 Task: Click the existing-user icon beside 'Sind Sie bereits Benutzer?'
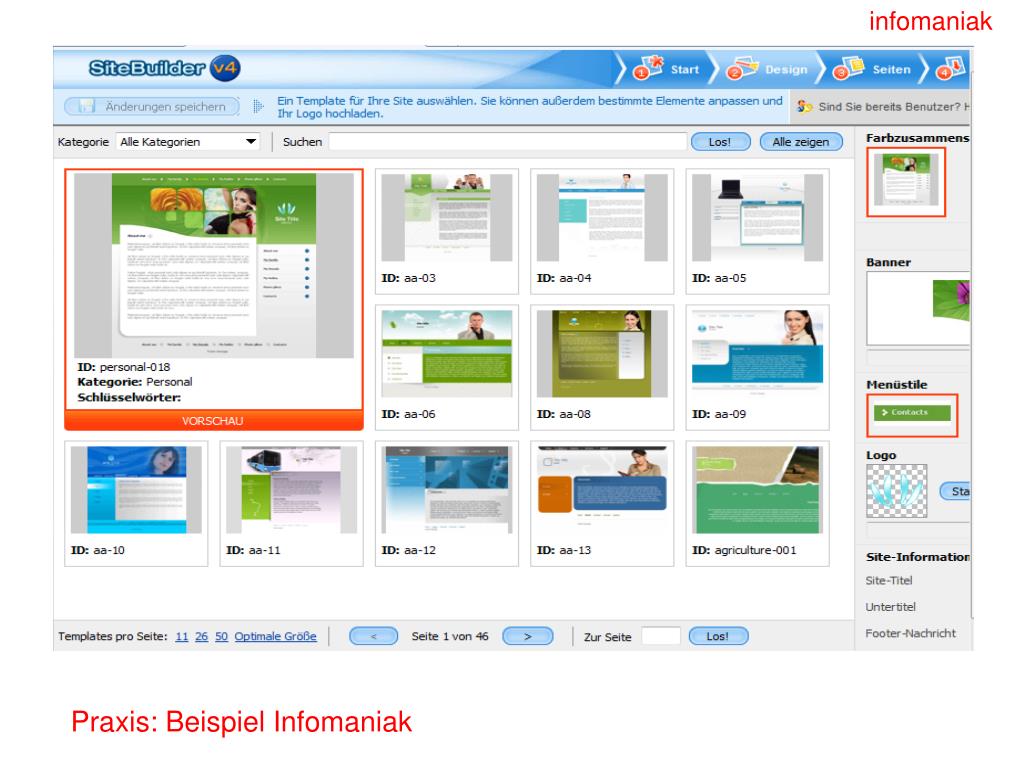[x=805, y=106]
